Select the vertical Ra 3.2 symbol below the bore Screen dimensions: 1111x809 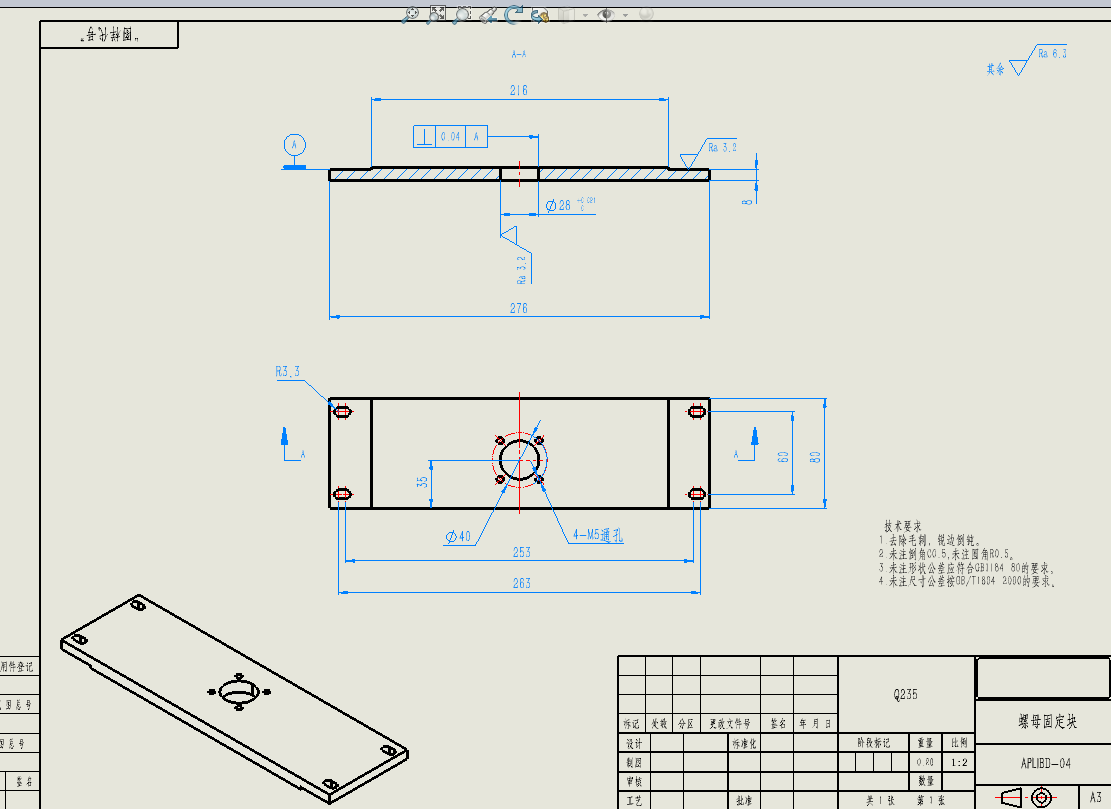coord(518,255)
